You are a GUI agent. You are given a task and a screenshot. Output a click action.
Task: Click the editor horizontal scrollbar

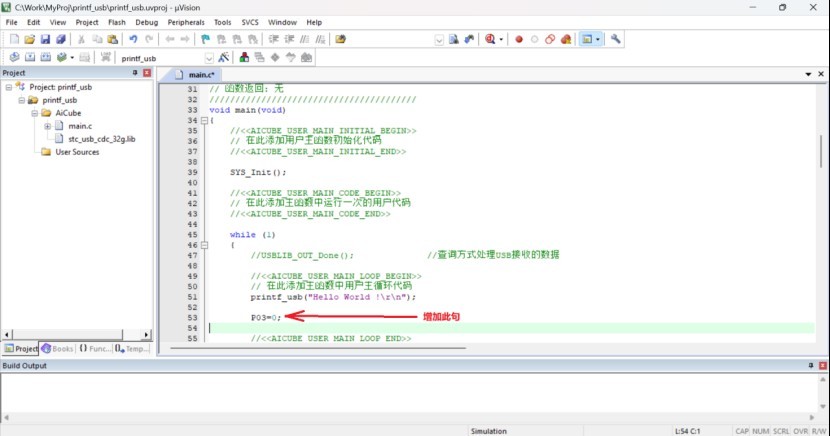318,348
